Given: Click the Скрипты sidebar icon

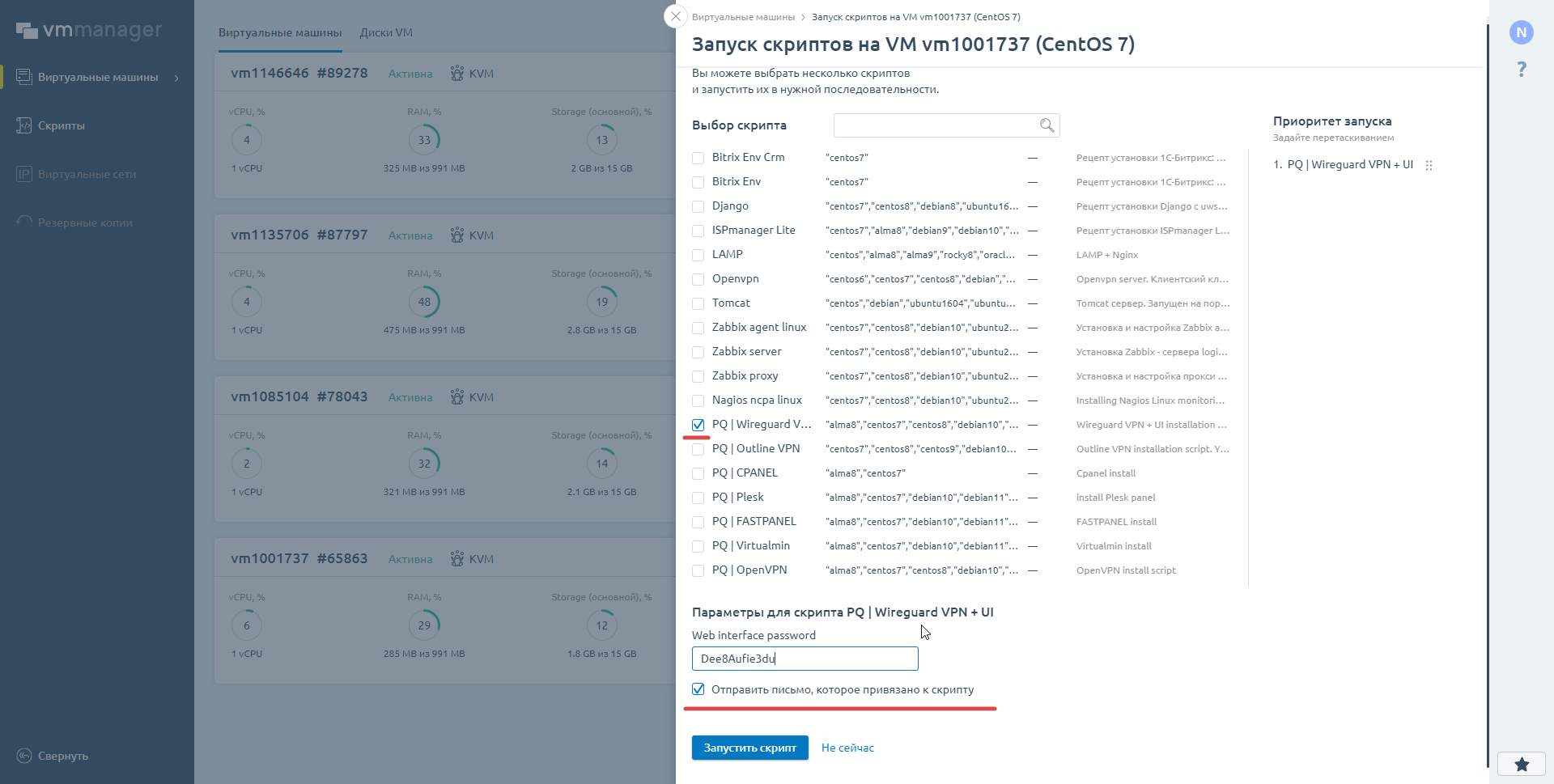Looking at the screenshot, I should click(24, 125).
